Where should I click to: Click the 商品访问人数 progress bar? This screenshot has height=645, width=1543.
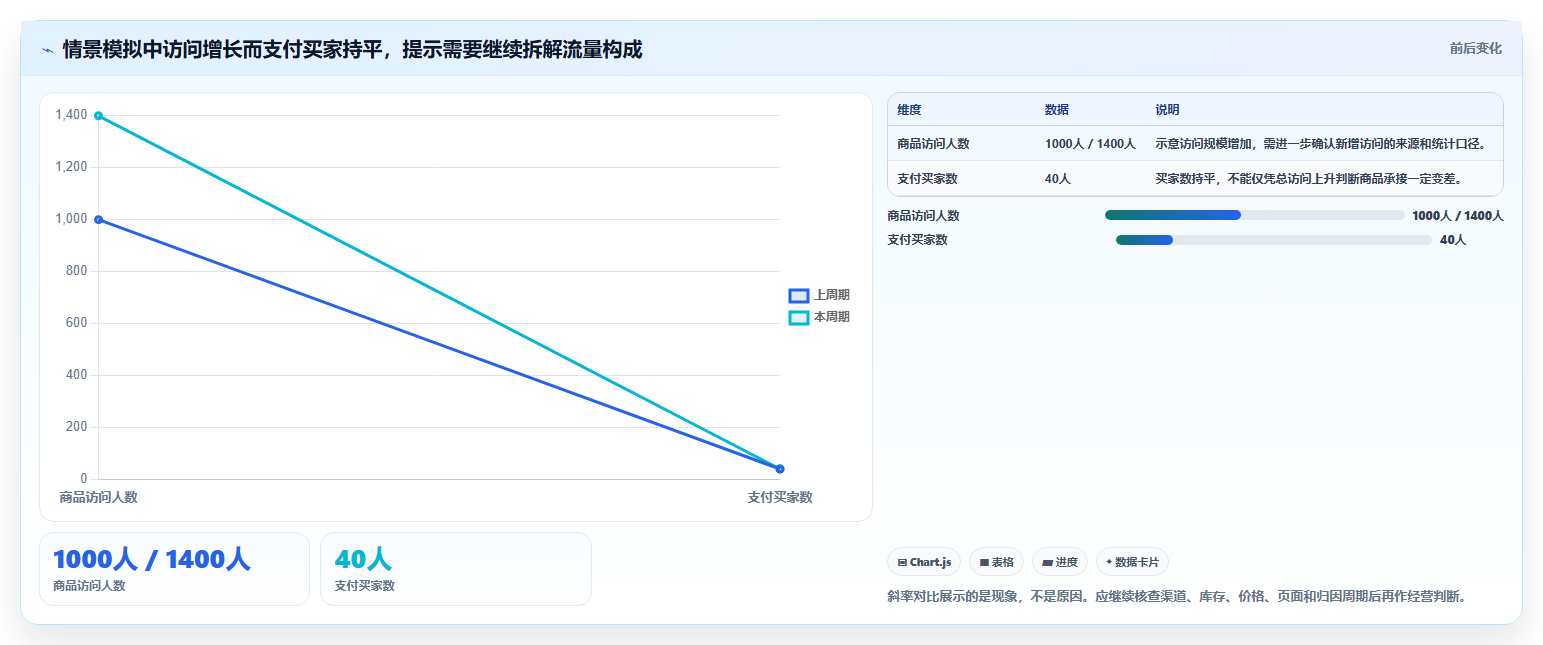point(1255,215)
